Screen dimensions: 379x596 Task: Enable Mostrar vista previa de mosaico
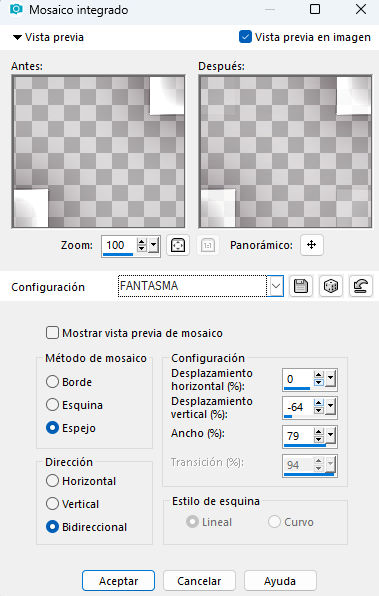(x=52, y=333)
